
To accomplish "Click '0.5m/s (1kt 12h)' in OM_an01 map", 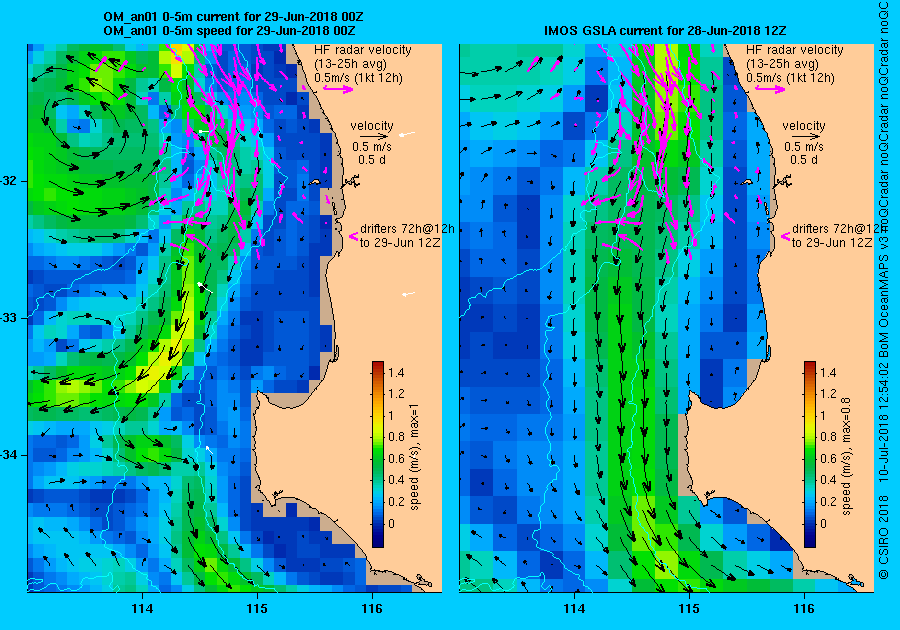I will tap(358, 77).
